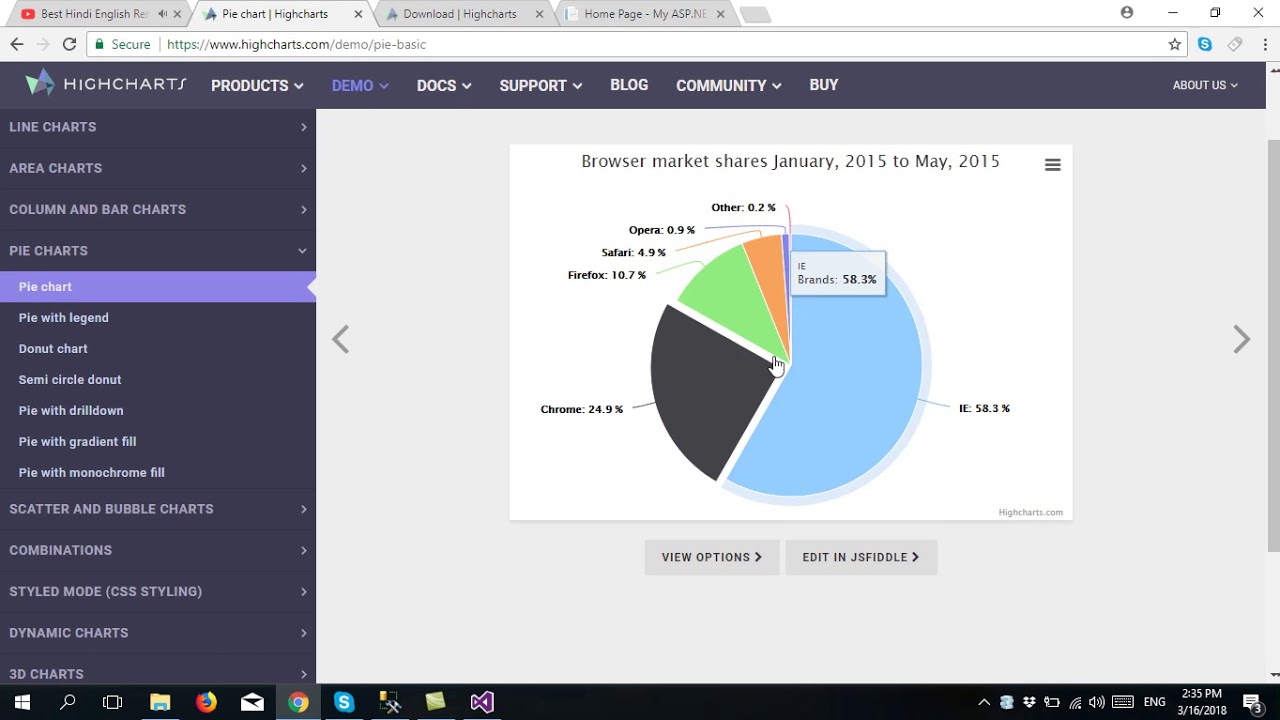Expand the Combinations section
This screenshot has height=720, width=1280.
point(158,550)
